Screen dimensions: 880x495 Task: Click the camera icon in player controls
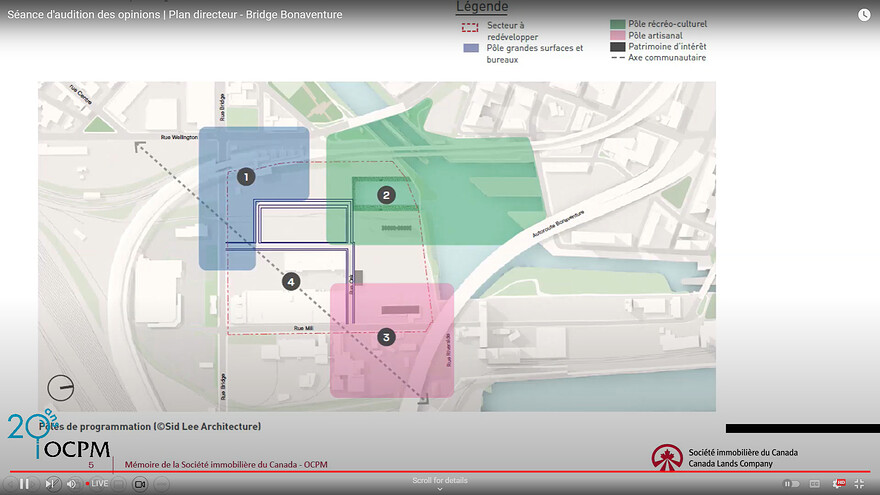point(140,484)
